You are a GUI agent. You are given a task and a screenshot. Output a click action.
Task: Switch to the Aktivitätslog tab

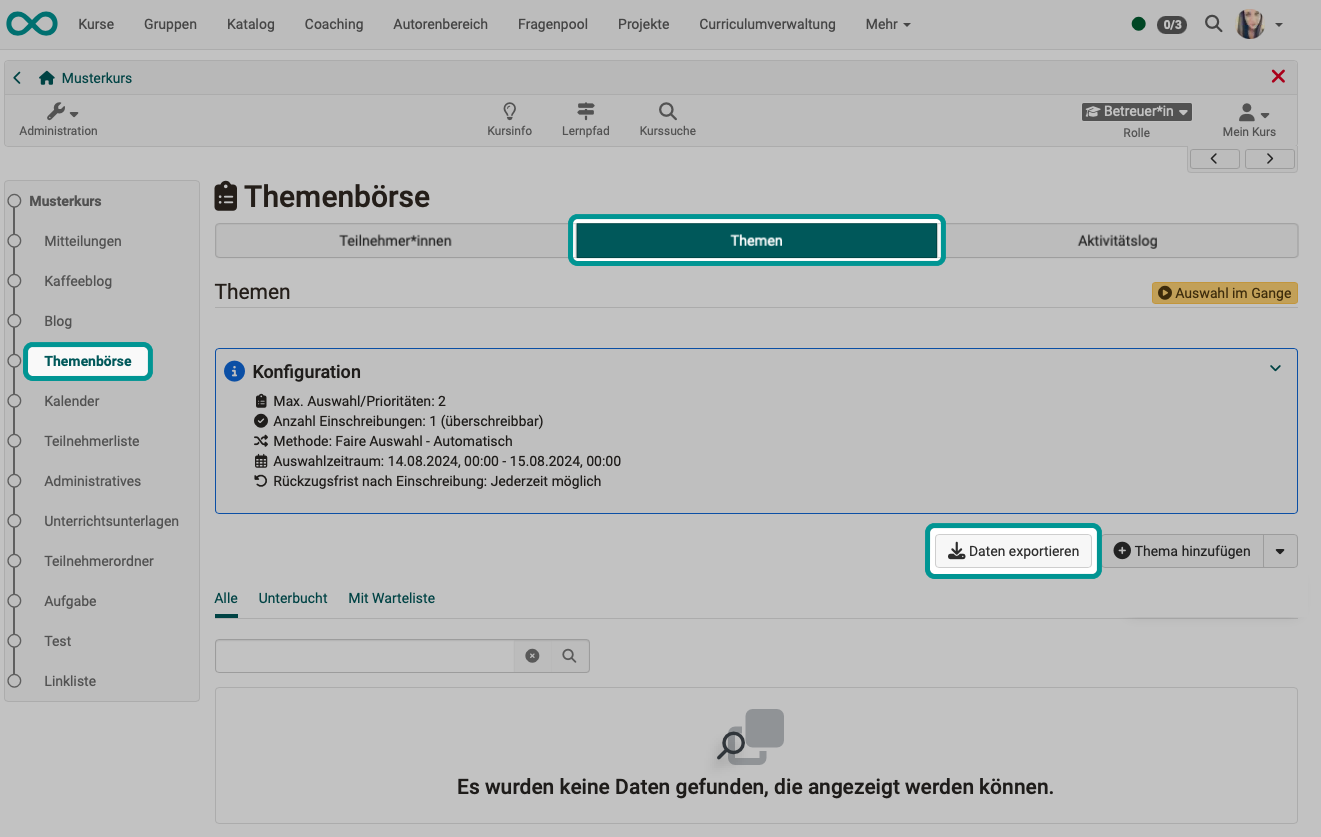pyautogui.click(x=1115, y=240)
